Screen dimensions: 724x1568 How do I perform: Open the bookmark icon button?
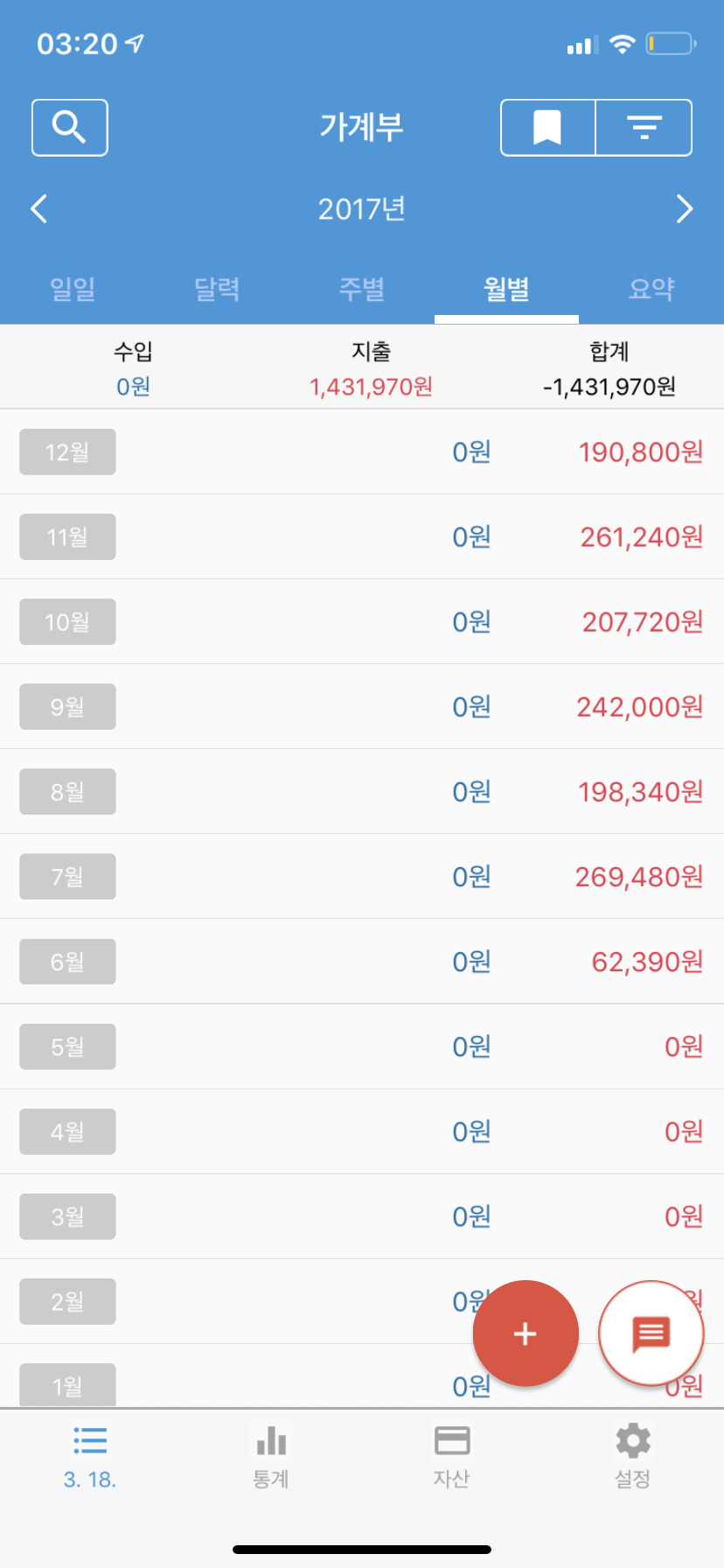(x=547, y=128)
